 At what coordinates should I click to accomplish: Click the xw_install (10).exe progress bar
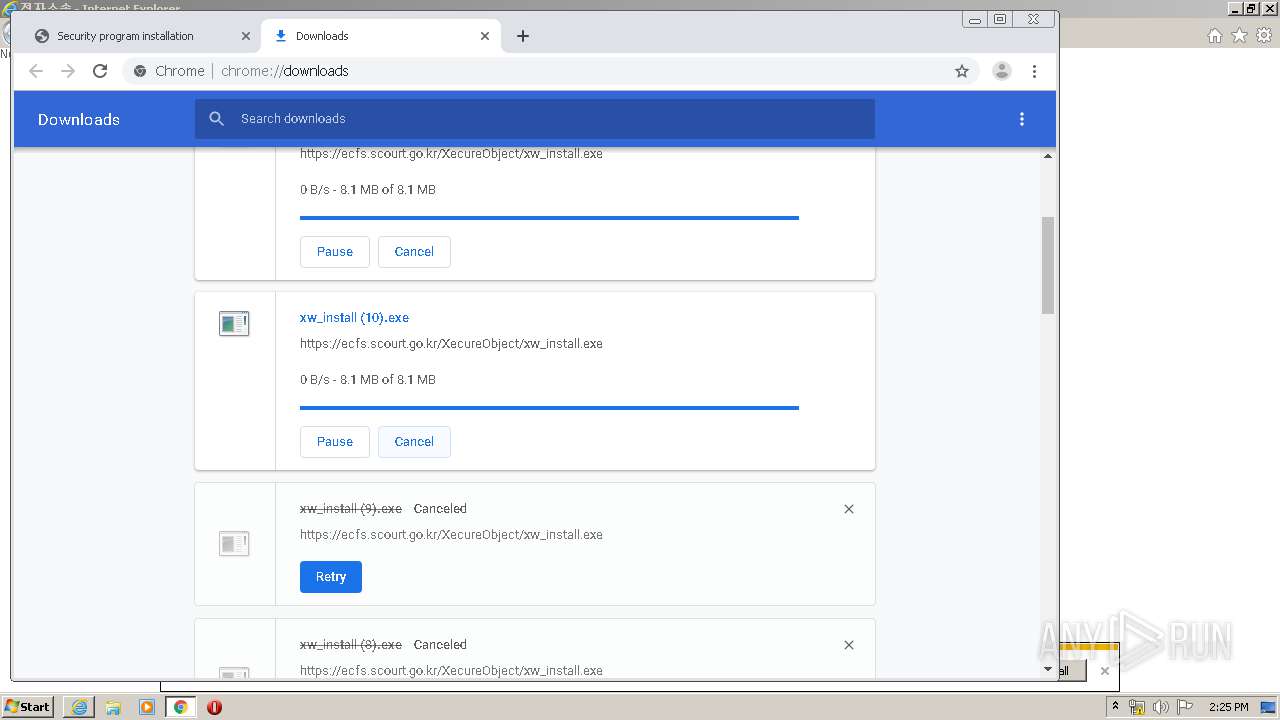[549, 408]
